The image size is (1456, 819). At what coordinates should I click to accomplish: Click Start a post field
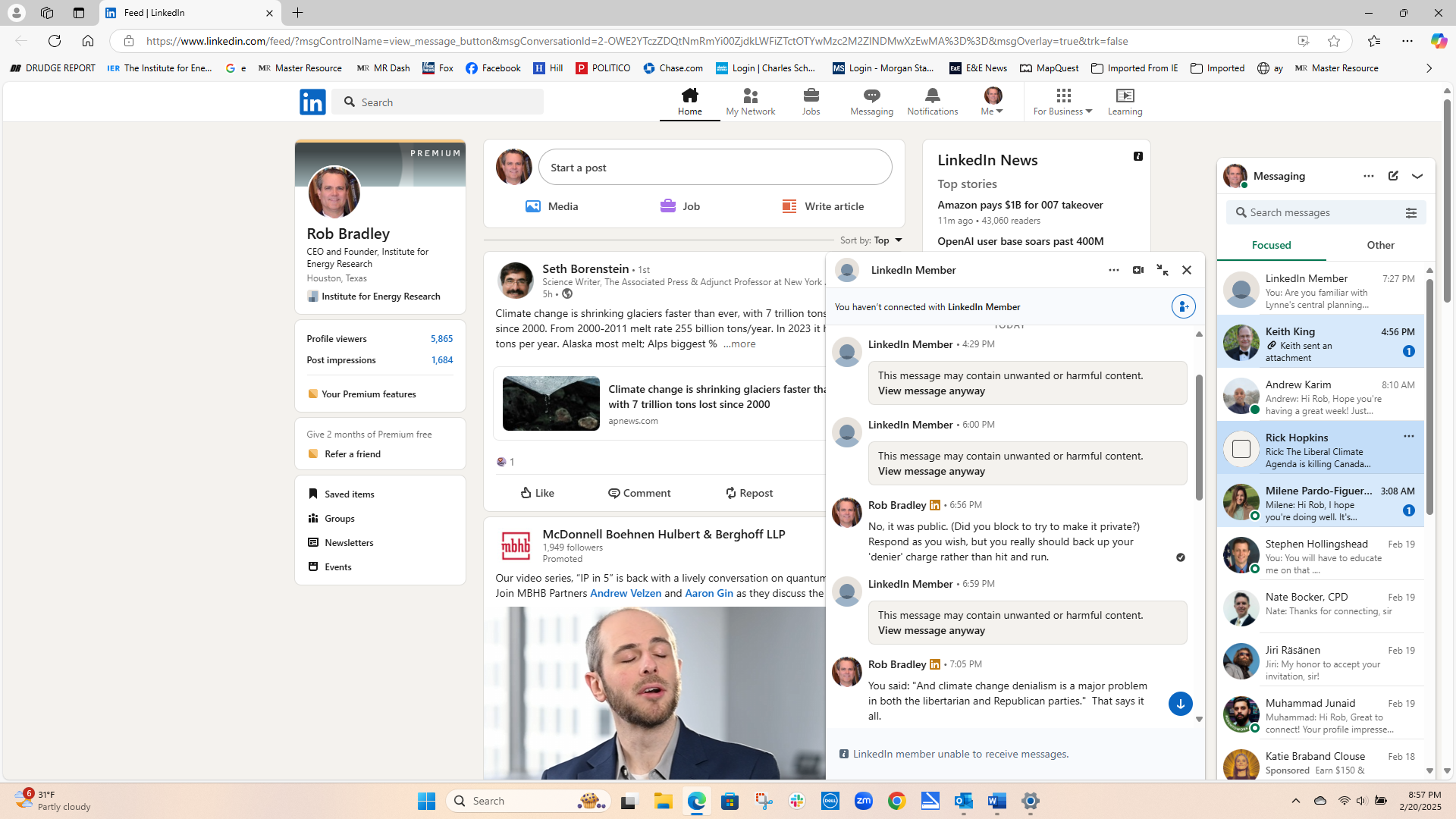[714, 168]
